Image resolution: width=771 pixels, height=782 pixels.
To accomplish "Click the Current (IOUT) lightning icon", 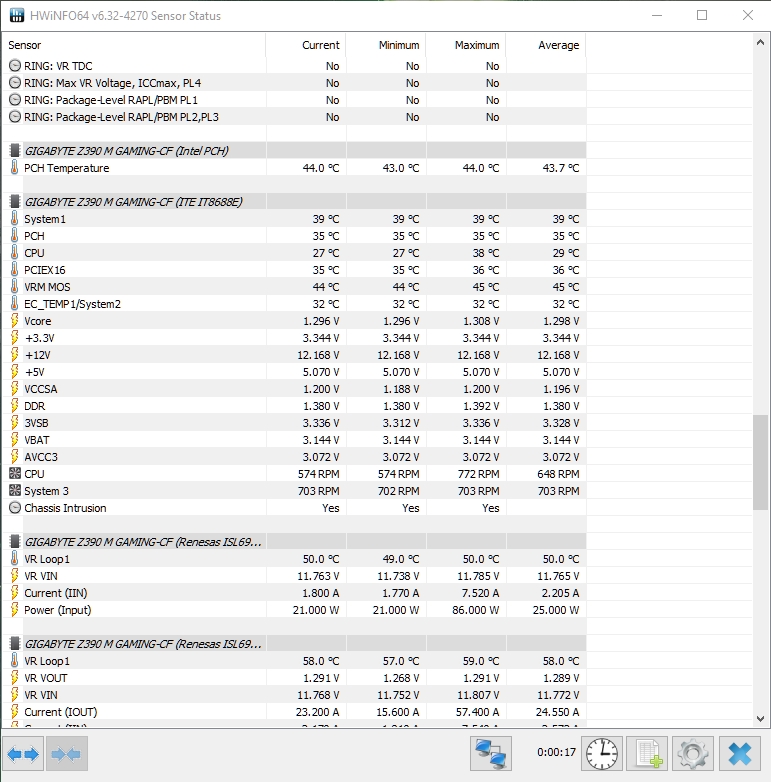I will point(15,712).
